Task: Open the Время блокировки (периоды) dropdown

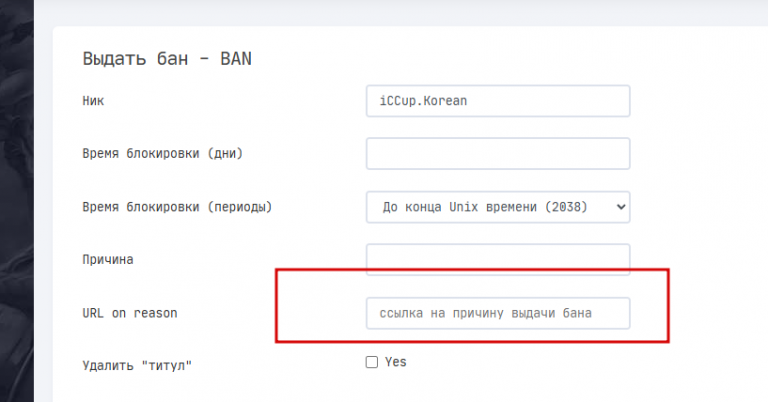Action: [498, 207]
